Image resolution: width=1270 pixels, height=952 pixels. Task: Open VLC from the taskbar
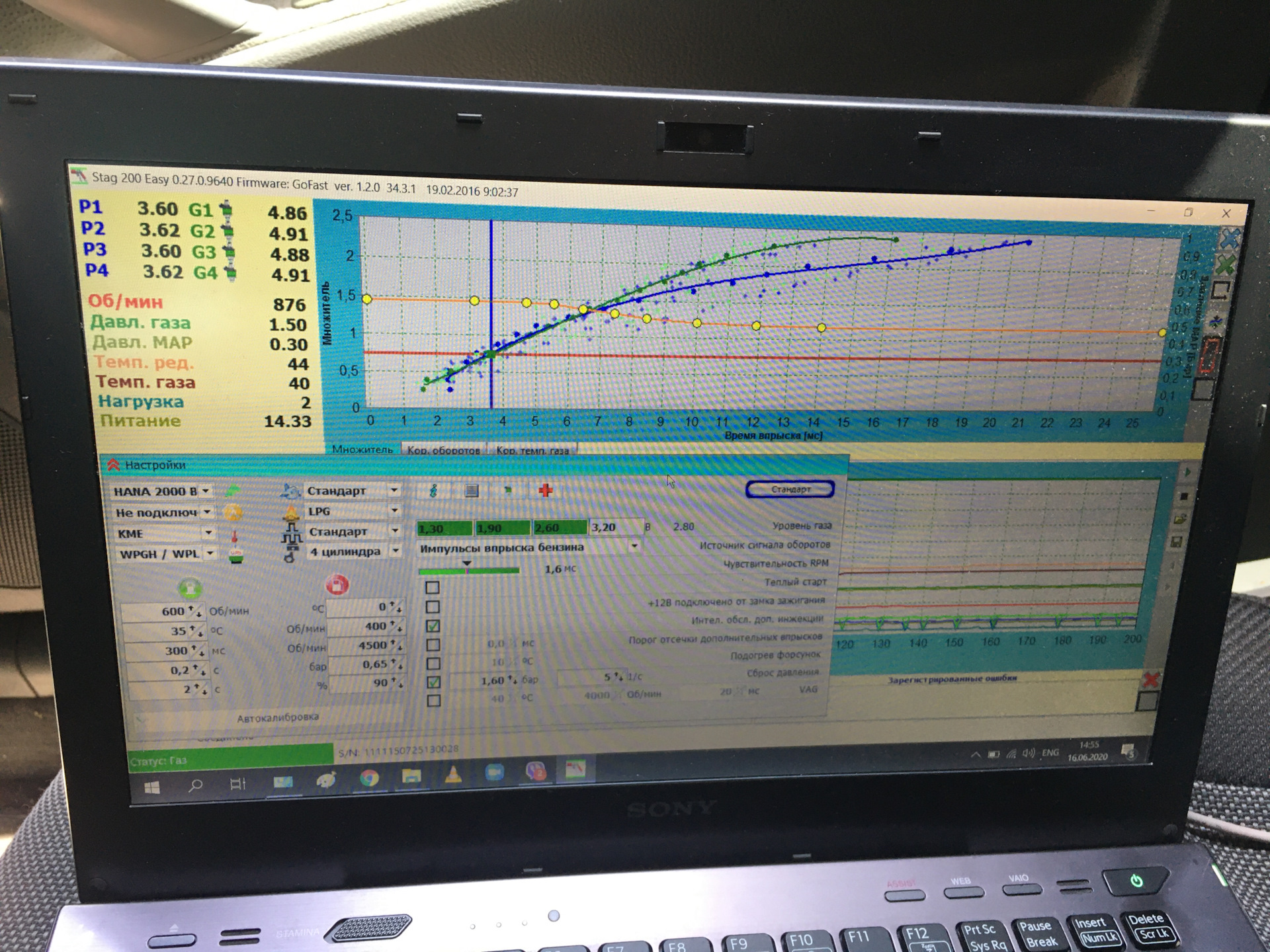[453, 773]
